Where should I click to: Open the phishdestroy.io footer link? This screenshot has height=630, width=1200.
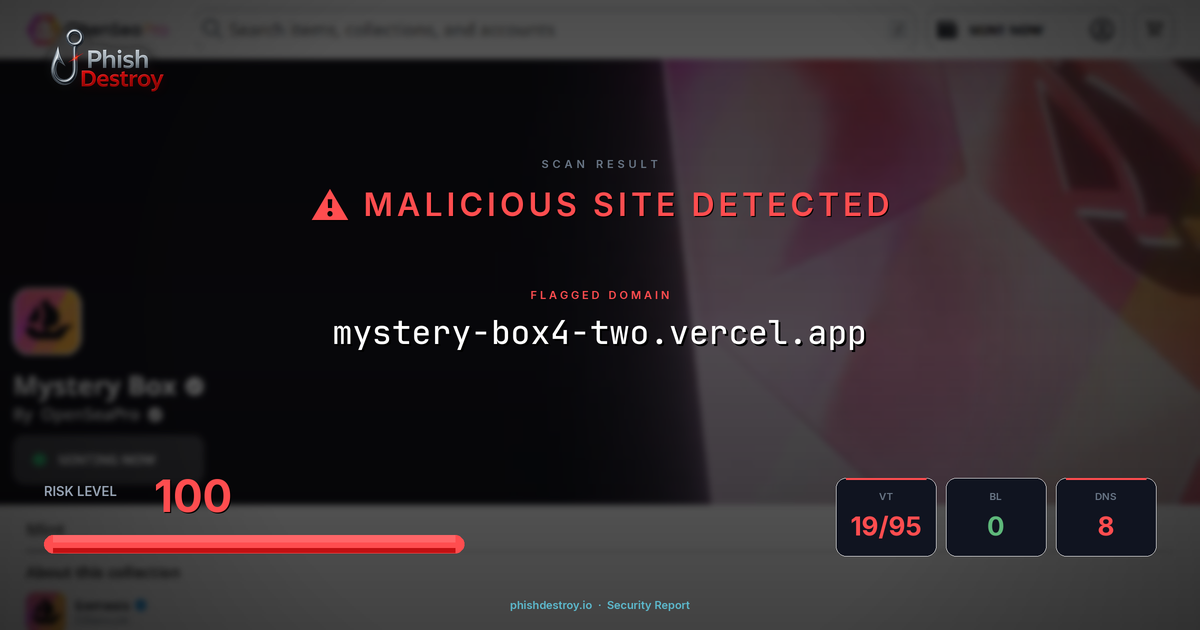(x=551, y=605)
